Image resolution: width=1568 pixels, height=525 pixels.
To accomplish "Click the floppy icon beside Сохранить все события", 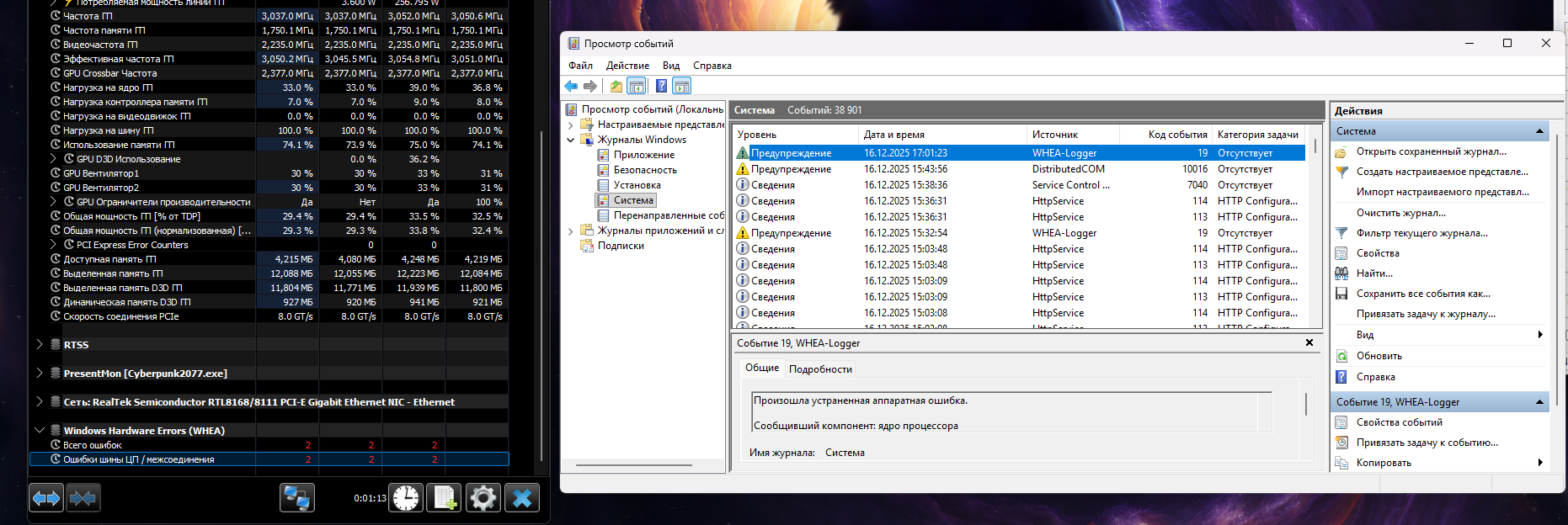I will [x=1341, y=294].
